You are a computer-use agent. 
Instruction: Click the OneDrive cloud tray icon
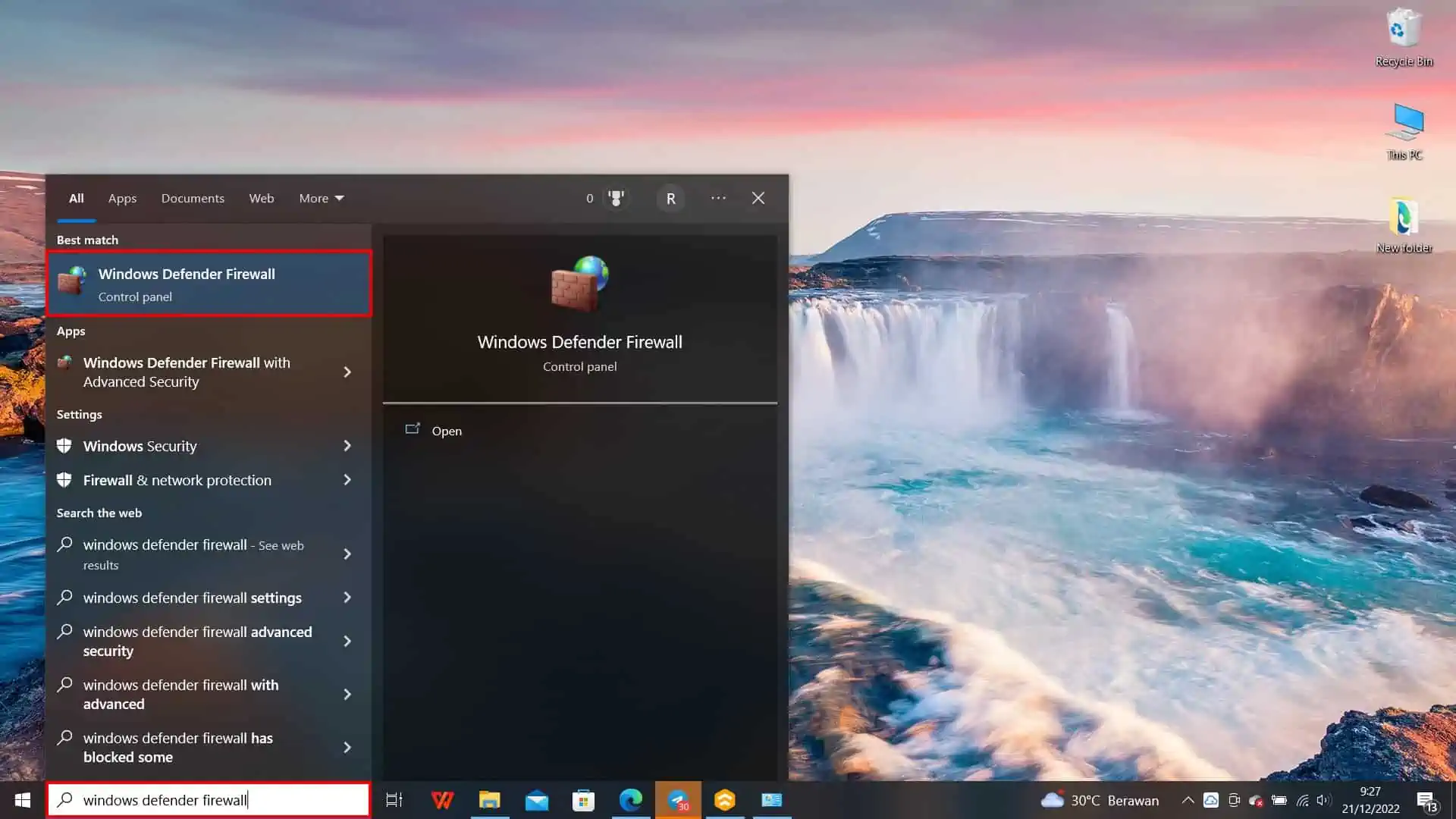pos(1211,800)
